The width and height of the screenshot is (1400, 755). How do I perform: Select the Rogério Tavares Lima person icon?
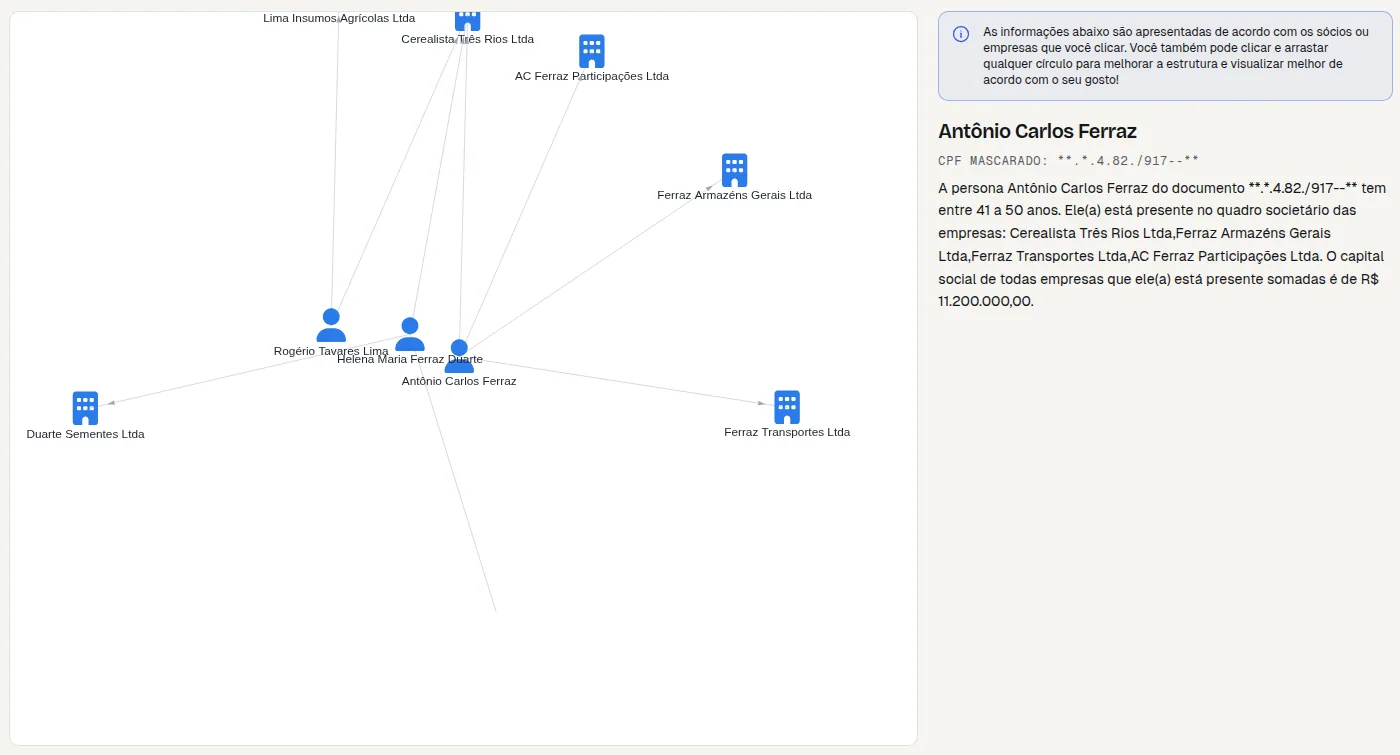pyautogui.click(x=331, y=325)
